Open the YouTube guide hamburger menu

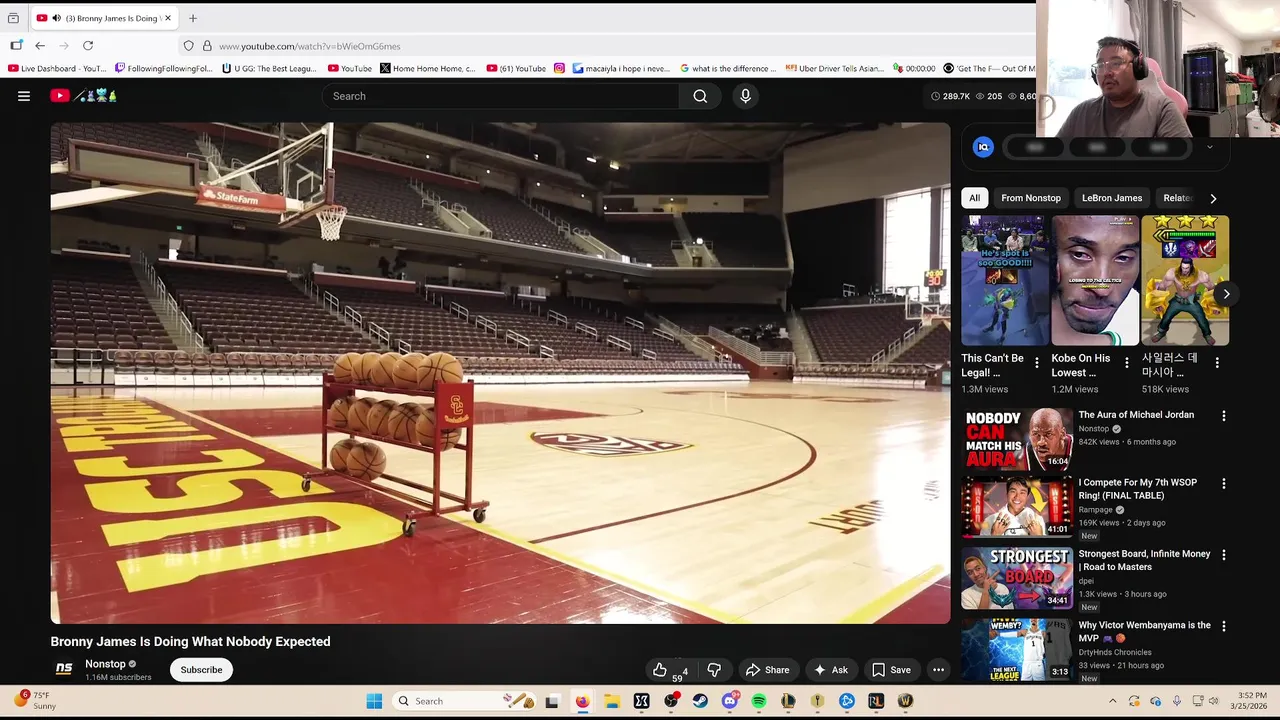tap(24, 96)
